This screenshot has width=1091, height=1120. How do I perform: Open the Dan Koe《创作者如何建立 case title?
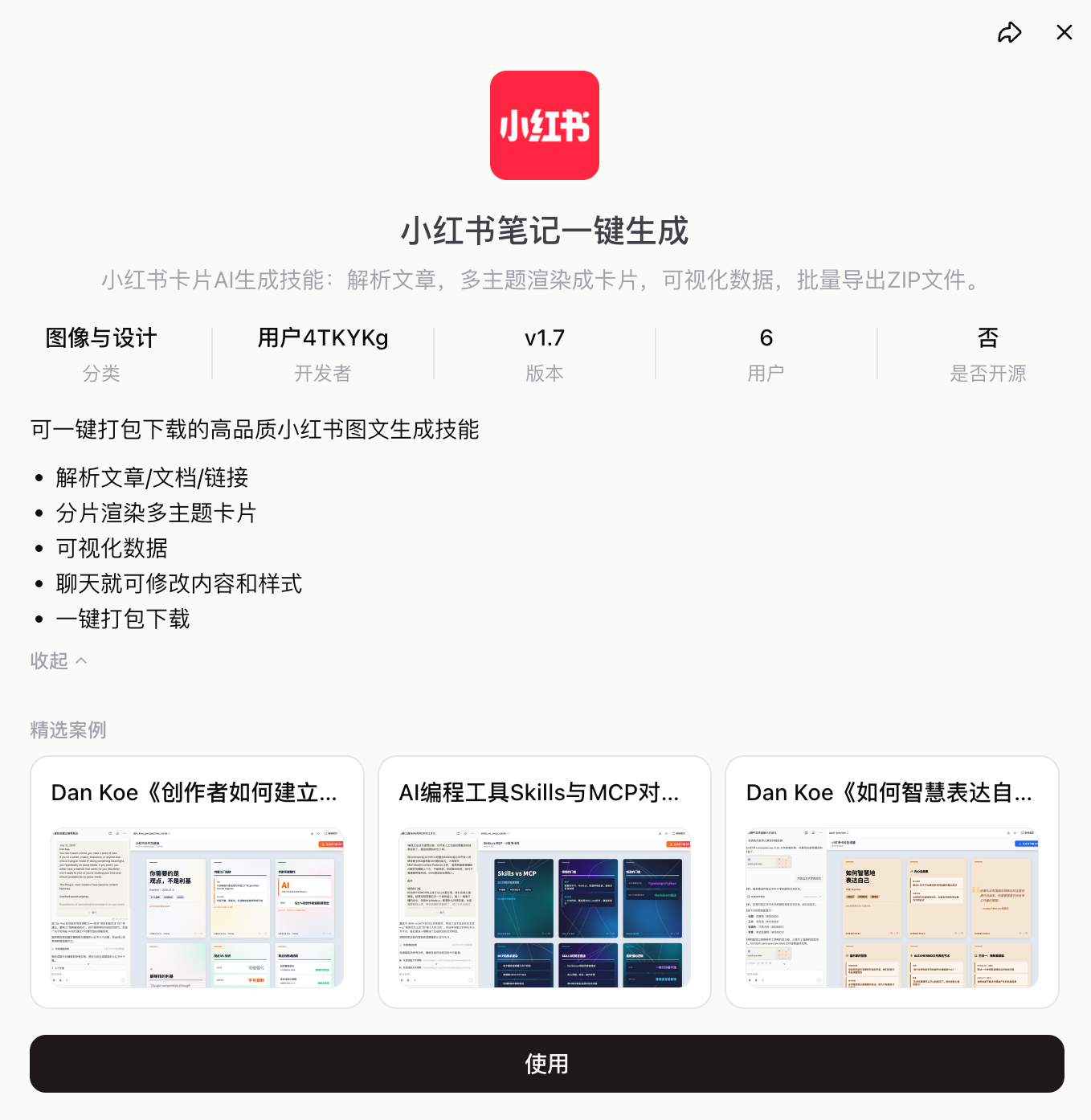click(194, 793)
